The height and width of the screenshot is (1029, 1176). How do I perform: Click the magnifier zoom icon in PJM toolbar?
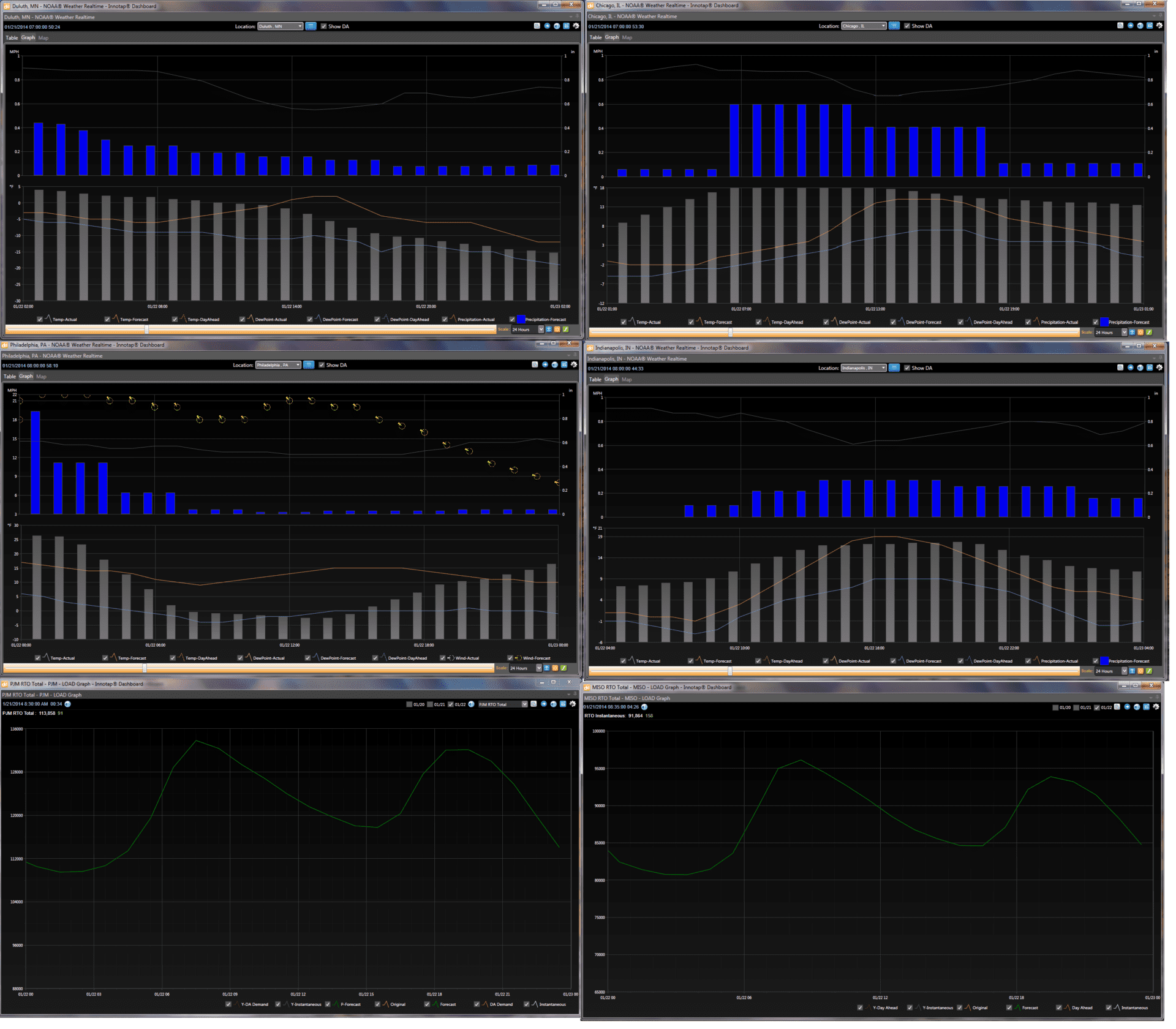533,704
